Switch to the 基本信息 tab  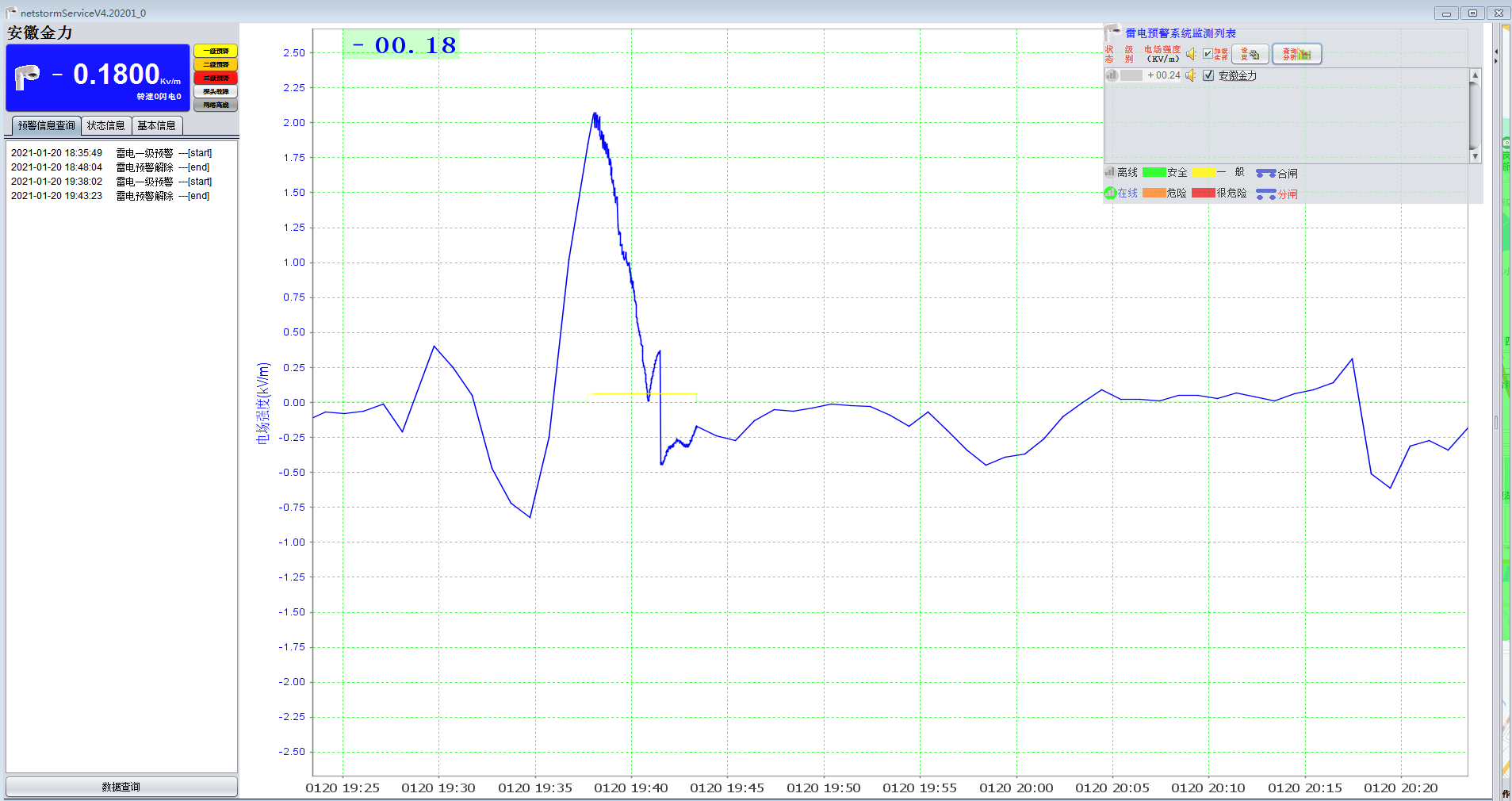point(157,125)
